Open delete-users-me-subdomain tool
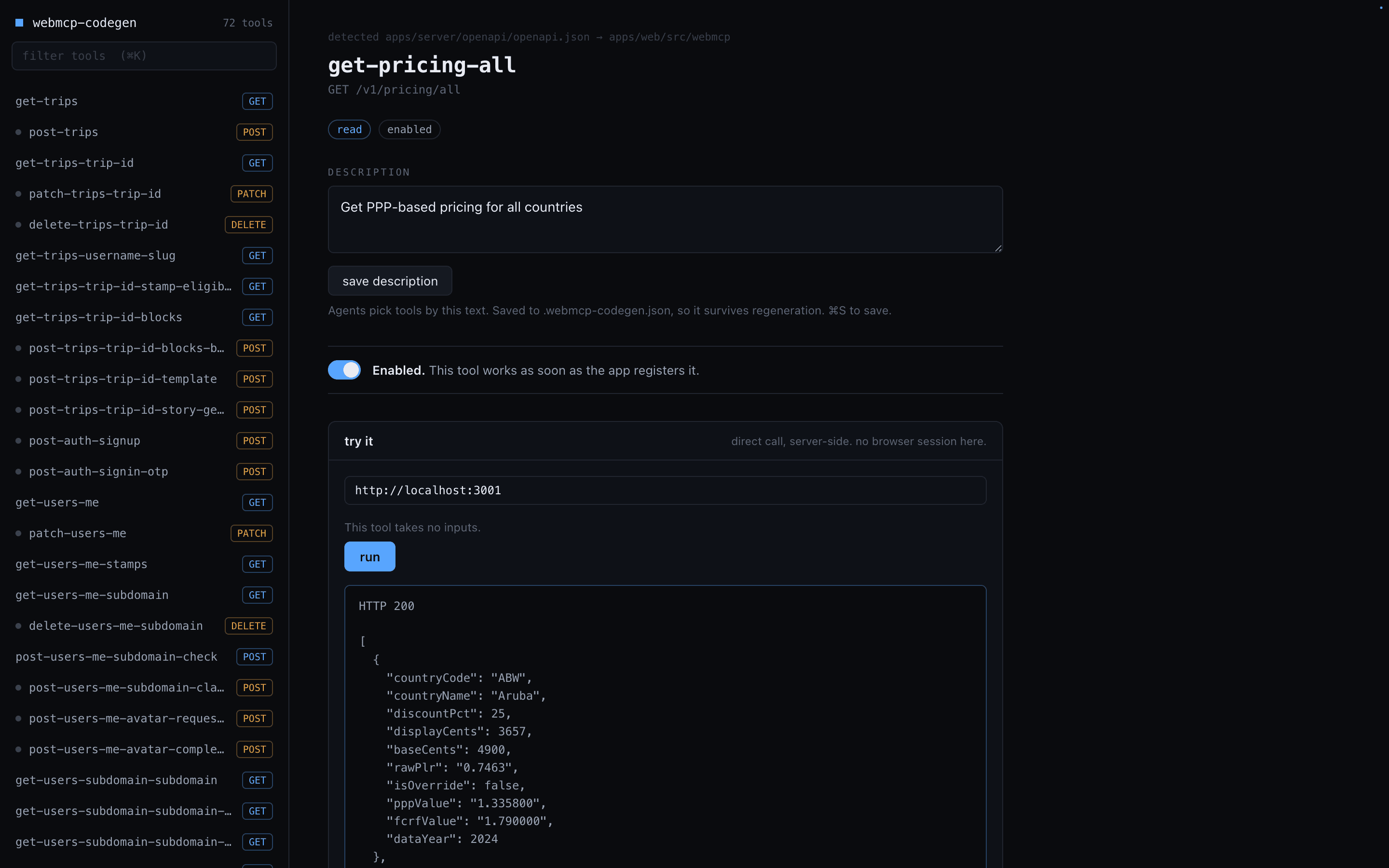This screenshot has height=868, width=1389. coord(144,626)
